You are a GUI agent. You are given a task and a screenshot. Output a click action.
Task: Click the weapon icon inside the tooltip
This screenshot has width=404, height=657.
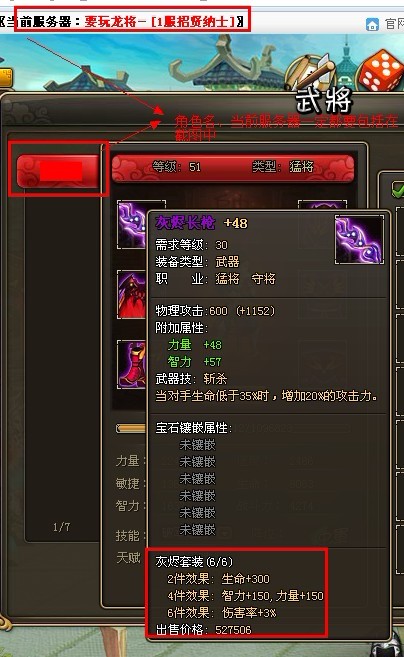359,239
